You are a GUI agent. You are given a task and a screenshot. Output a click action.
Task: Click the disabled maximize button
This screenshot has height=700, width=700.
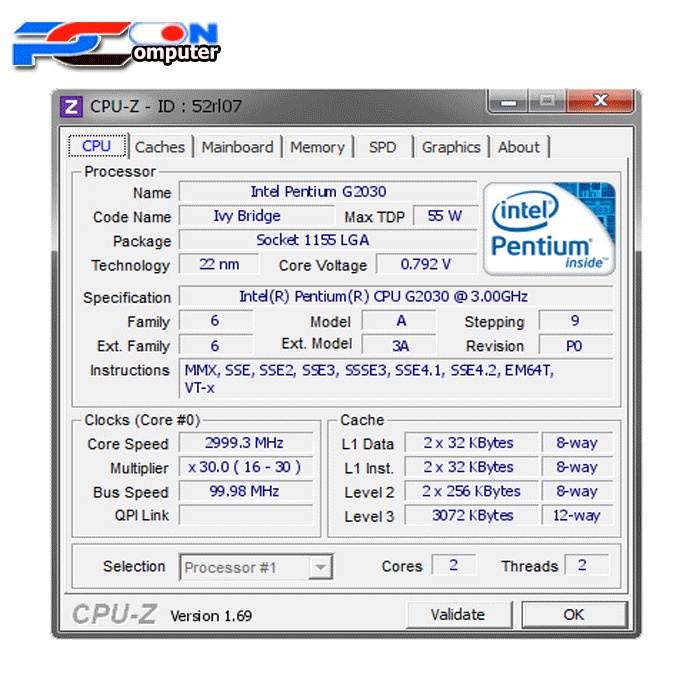[547, 101]
